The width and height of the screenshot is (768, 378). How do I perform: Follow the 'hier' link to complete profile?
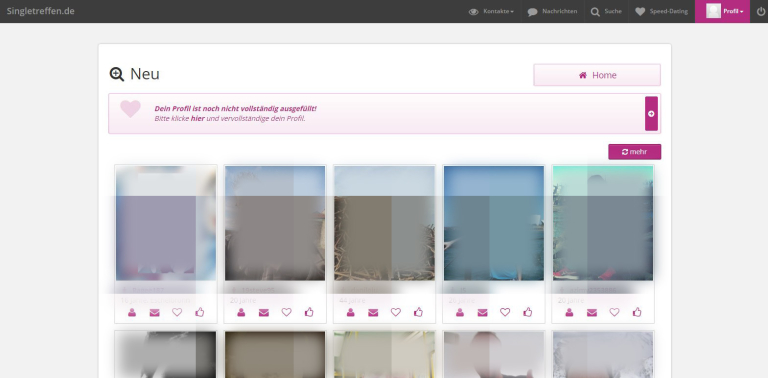pos(197,118)
